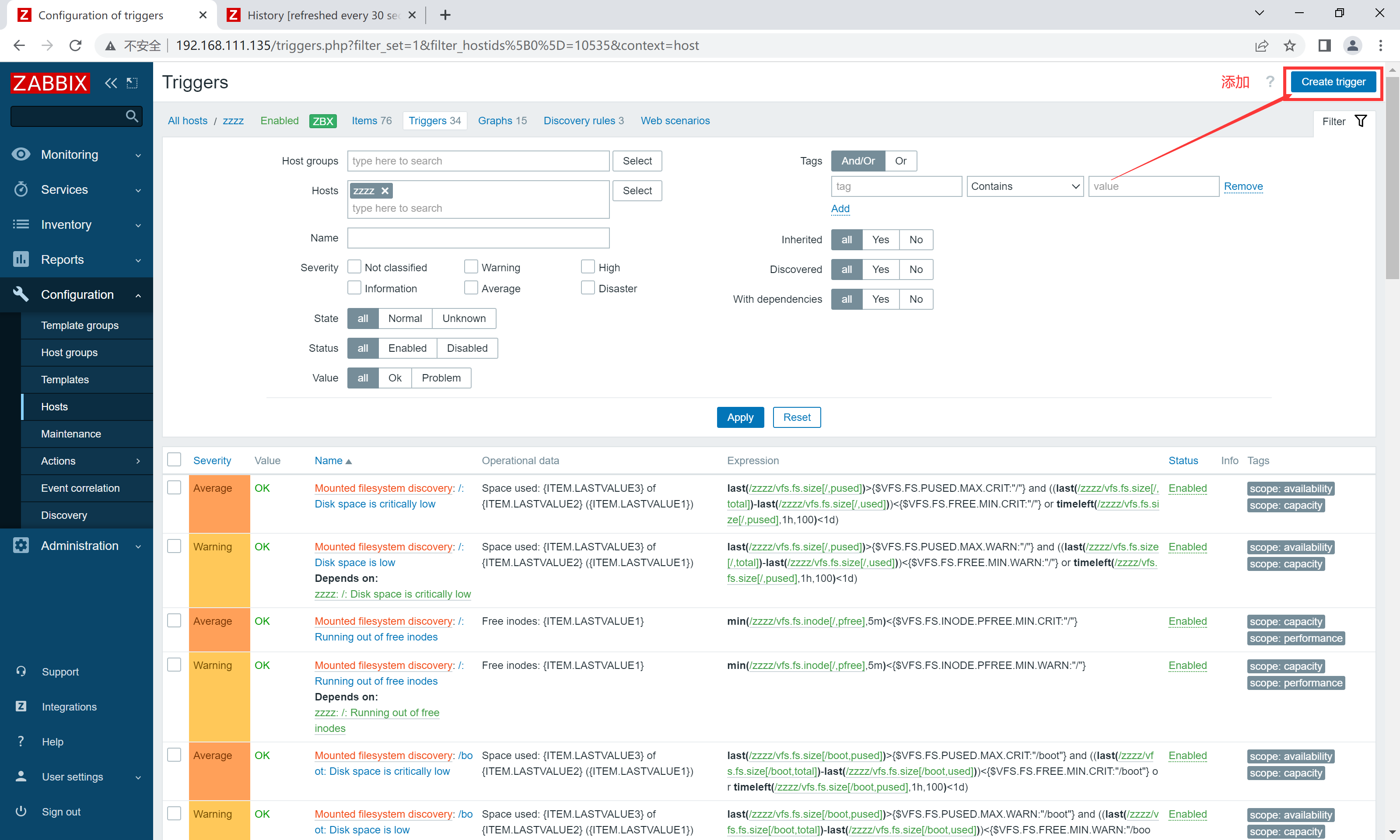Click the Reports navigation icon
1400x840 pixels.
coord(22,259)
